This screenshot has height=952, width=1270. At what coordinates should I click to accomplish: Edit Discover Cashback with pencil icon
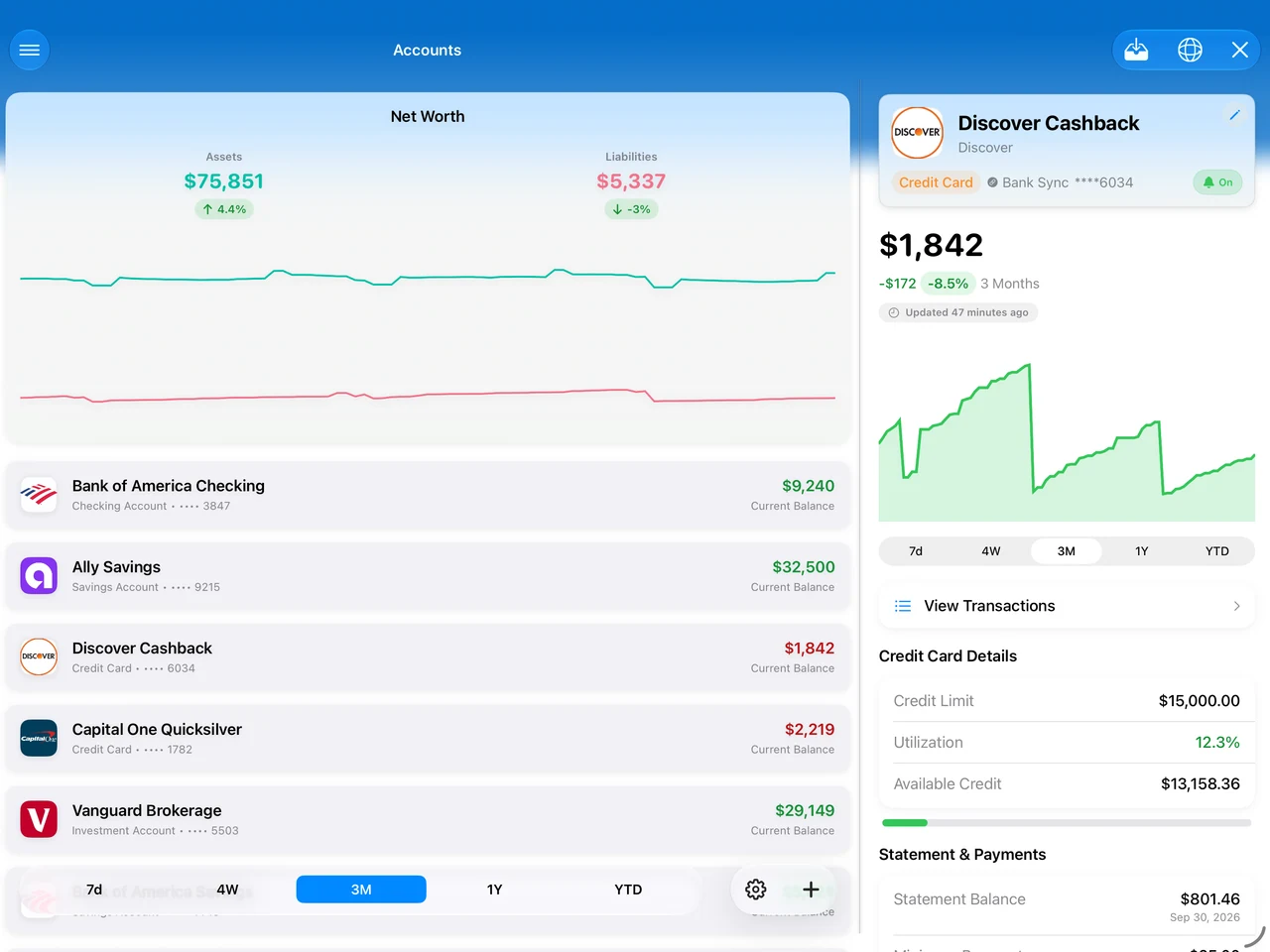tap(1234, 115)
